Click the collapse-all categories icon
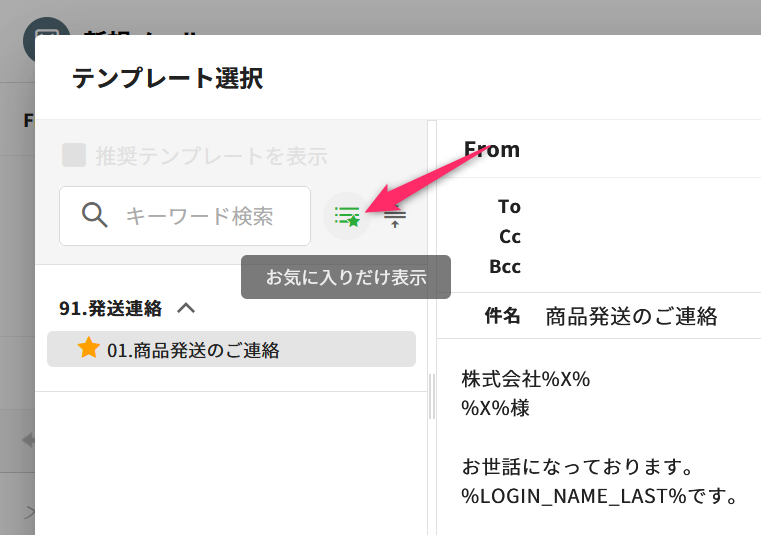The height and width of the screenshot is (535, 761). [x=395, y=216]
